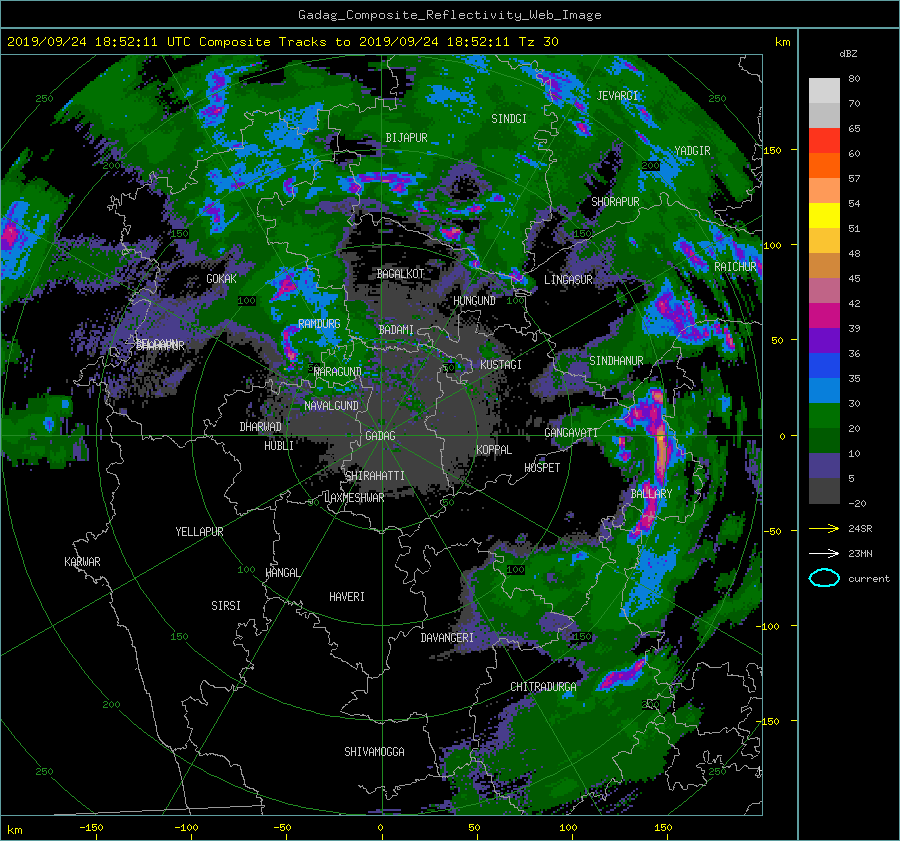Viewport: 900px width, 841px height.
Task: Click the white 23MN arrow legend icon
Action: click(824, 553)
